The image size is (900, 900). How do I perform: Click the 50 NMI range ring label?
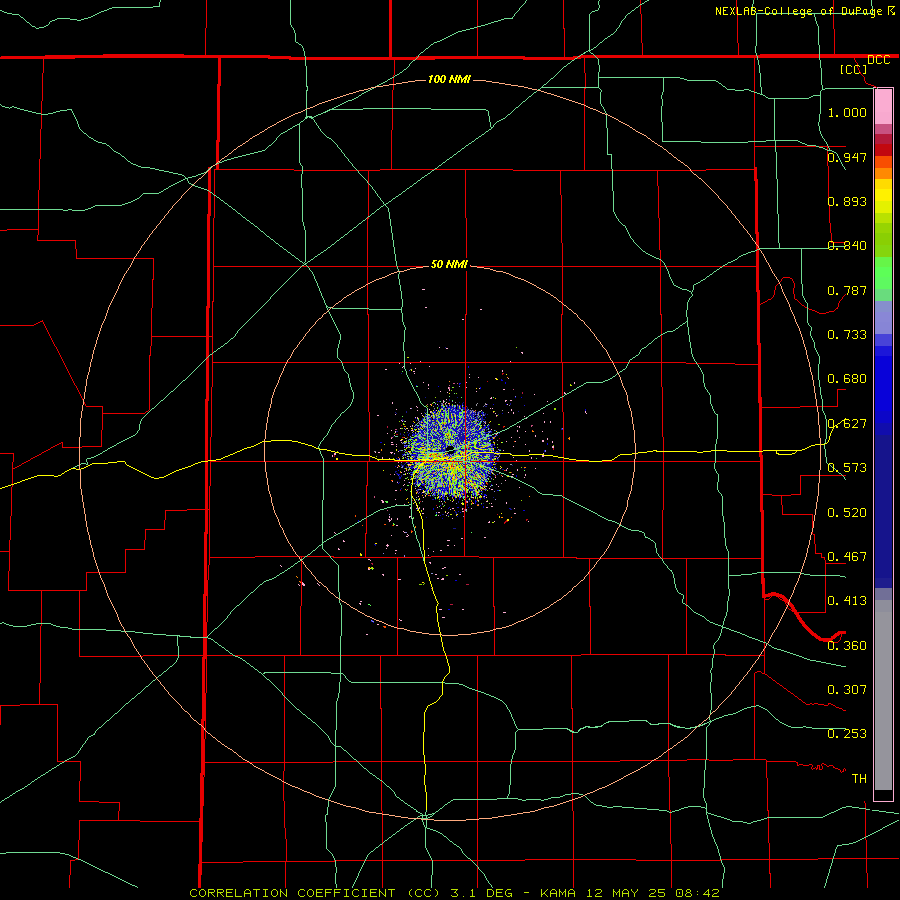pos(449,264)
